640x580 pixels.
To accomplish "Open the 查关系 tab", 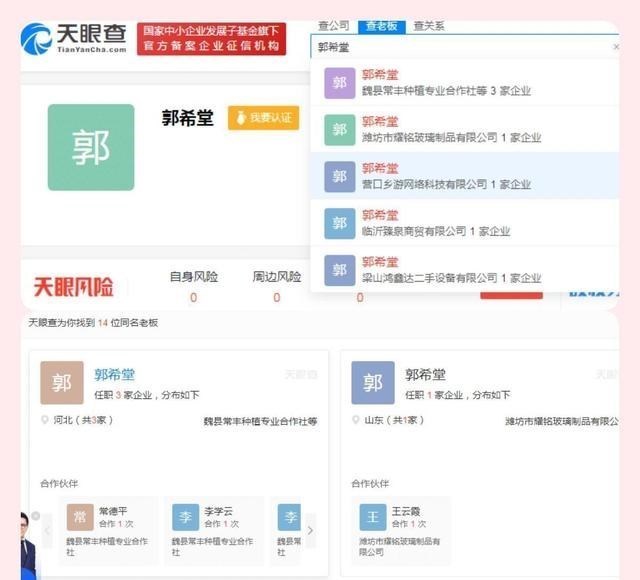I will 429,26.
